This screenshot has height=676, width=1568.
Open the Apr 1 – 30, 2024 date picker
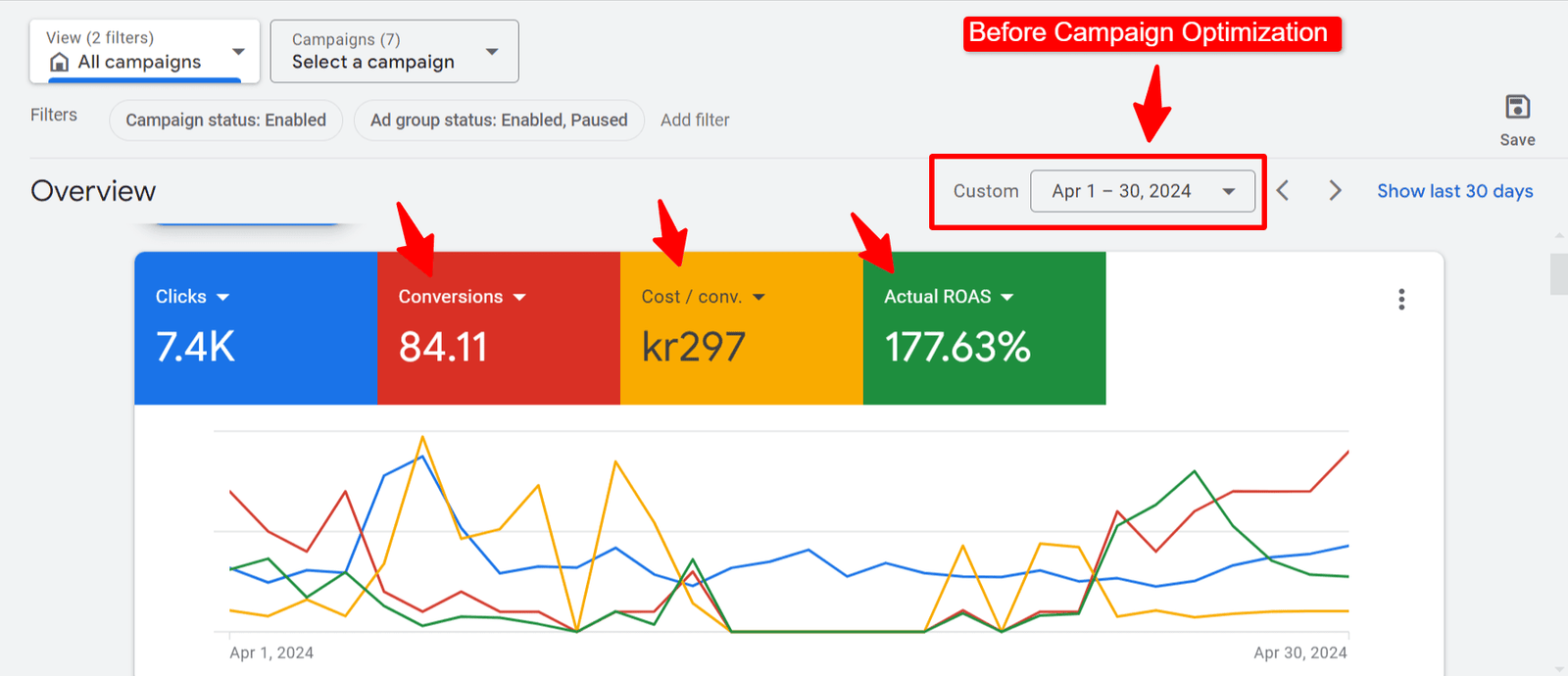pyautogui.click(x=1142, y=191)
